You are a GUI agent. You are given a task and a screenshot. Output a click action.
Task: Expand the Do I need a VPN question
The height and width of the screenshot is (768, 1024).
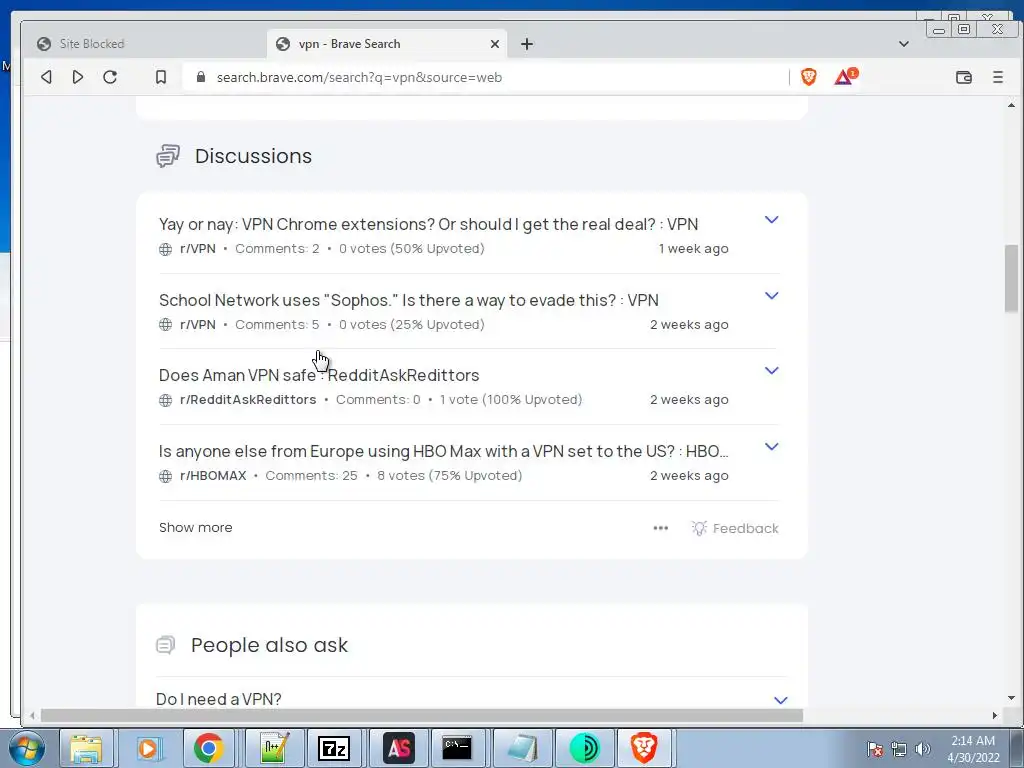coord(780,700)
